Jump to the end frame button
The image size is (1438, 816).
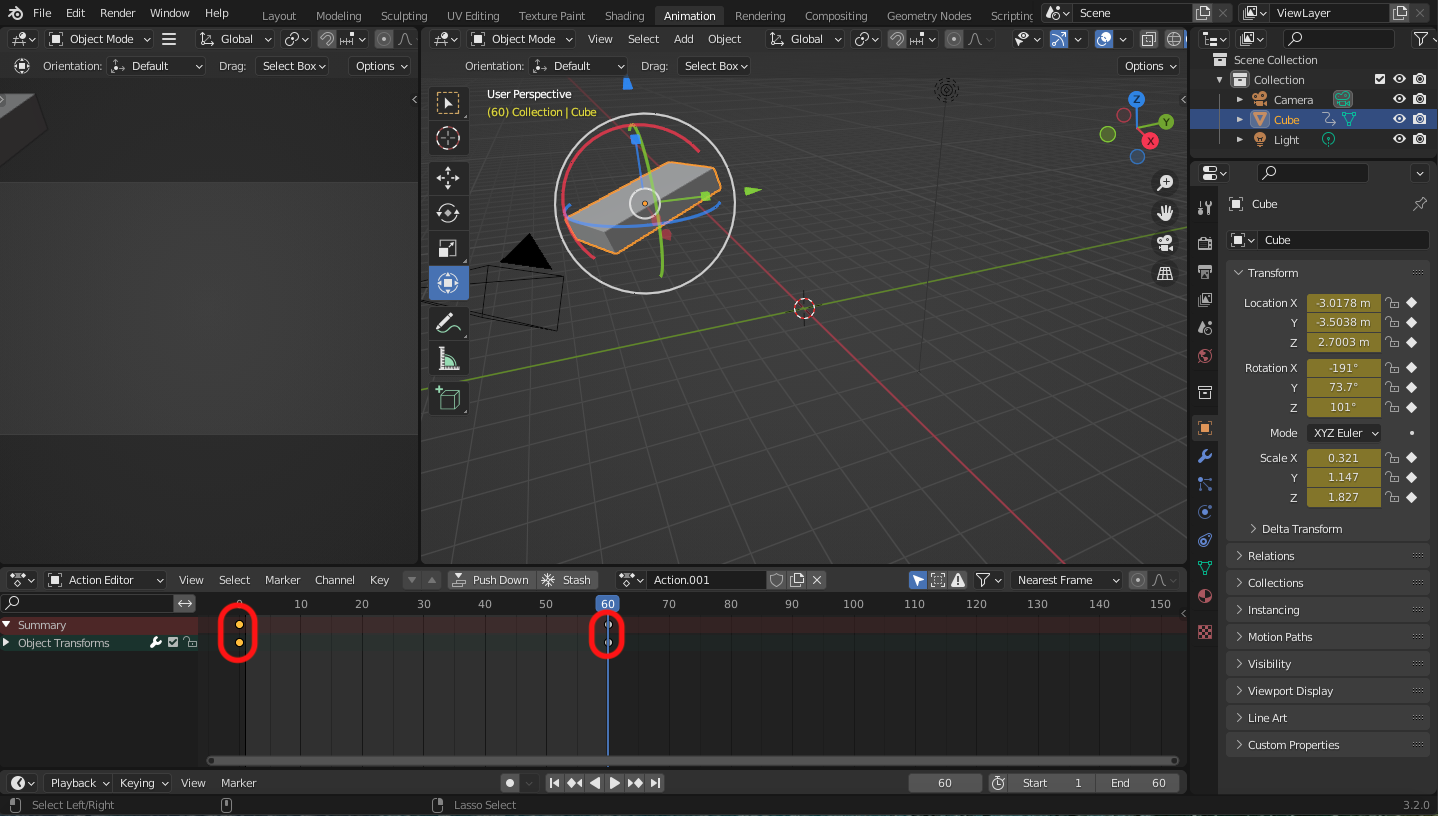655,783
